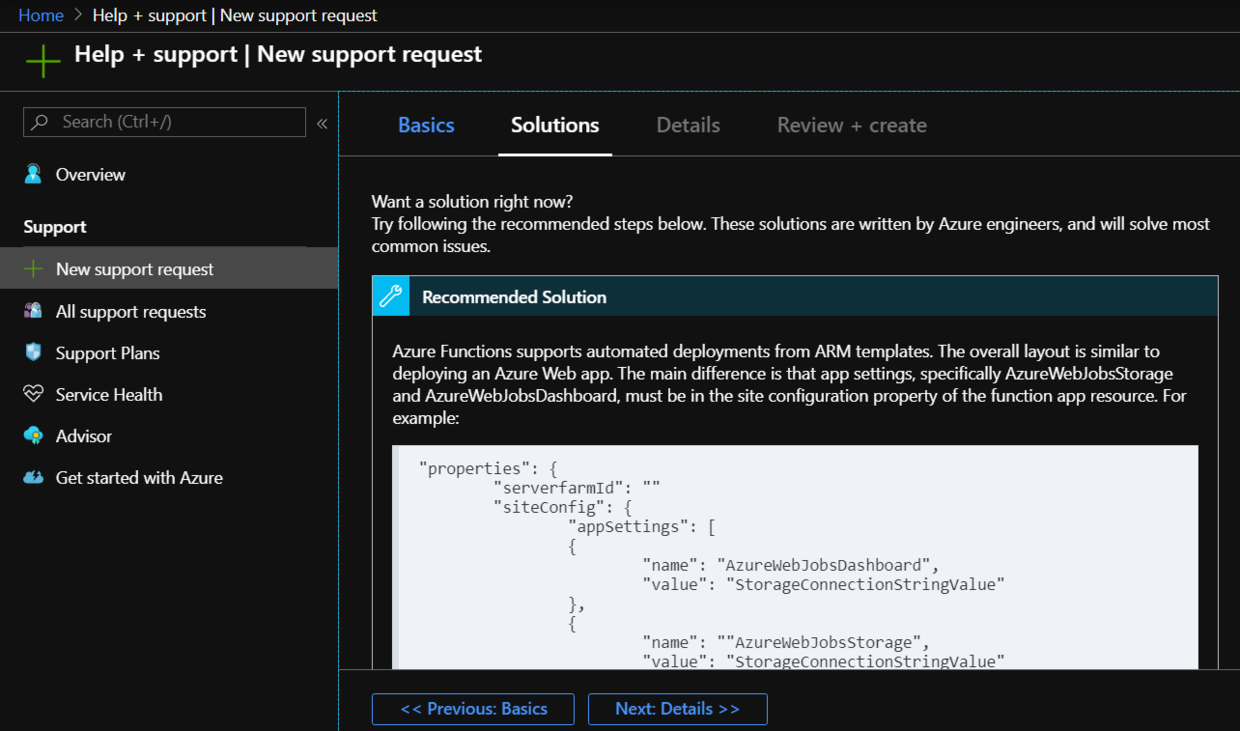Click the Overview person icon

click(33, 175)
